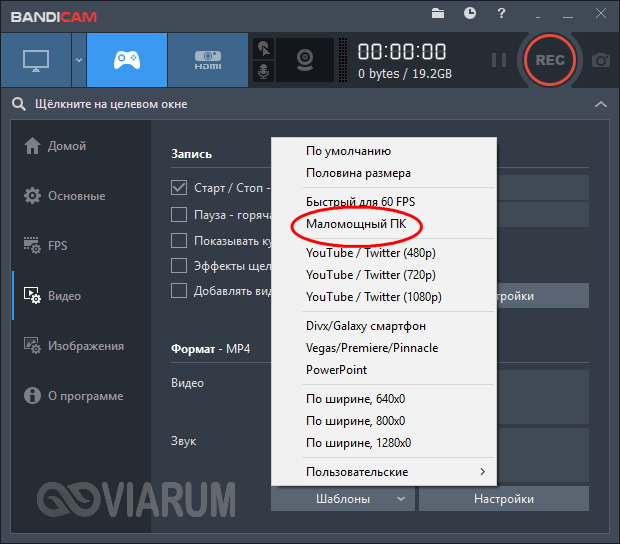This screenshot has height=544, width=620.
Task: Uncheck Старт / Стоп hotkey checkbox
Action: coord(179,188)
